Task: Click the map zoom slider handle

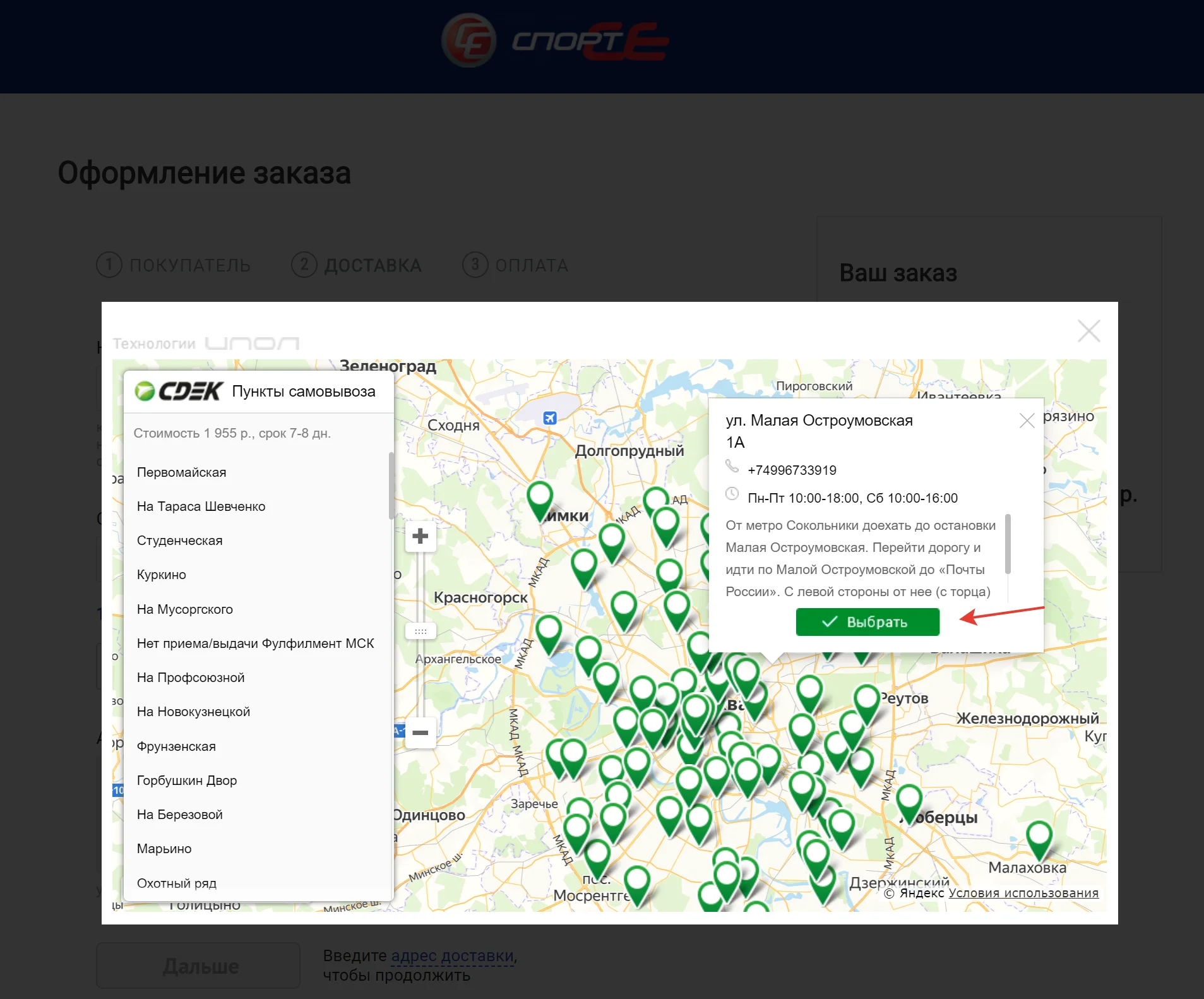Action: (420, 631)
